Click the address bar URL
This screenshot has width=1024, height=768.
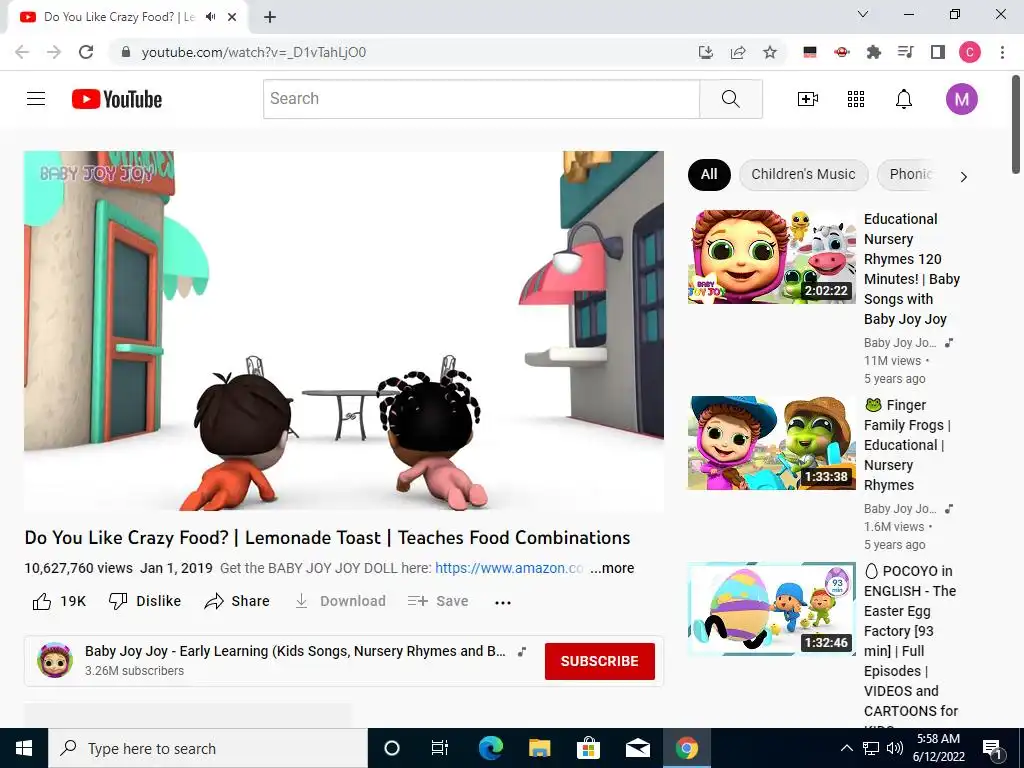click(x=253, y=52)
